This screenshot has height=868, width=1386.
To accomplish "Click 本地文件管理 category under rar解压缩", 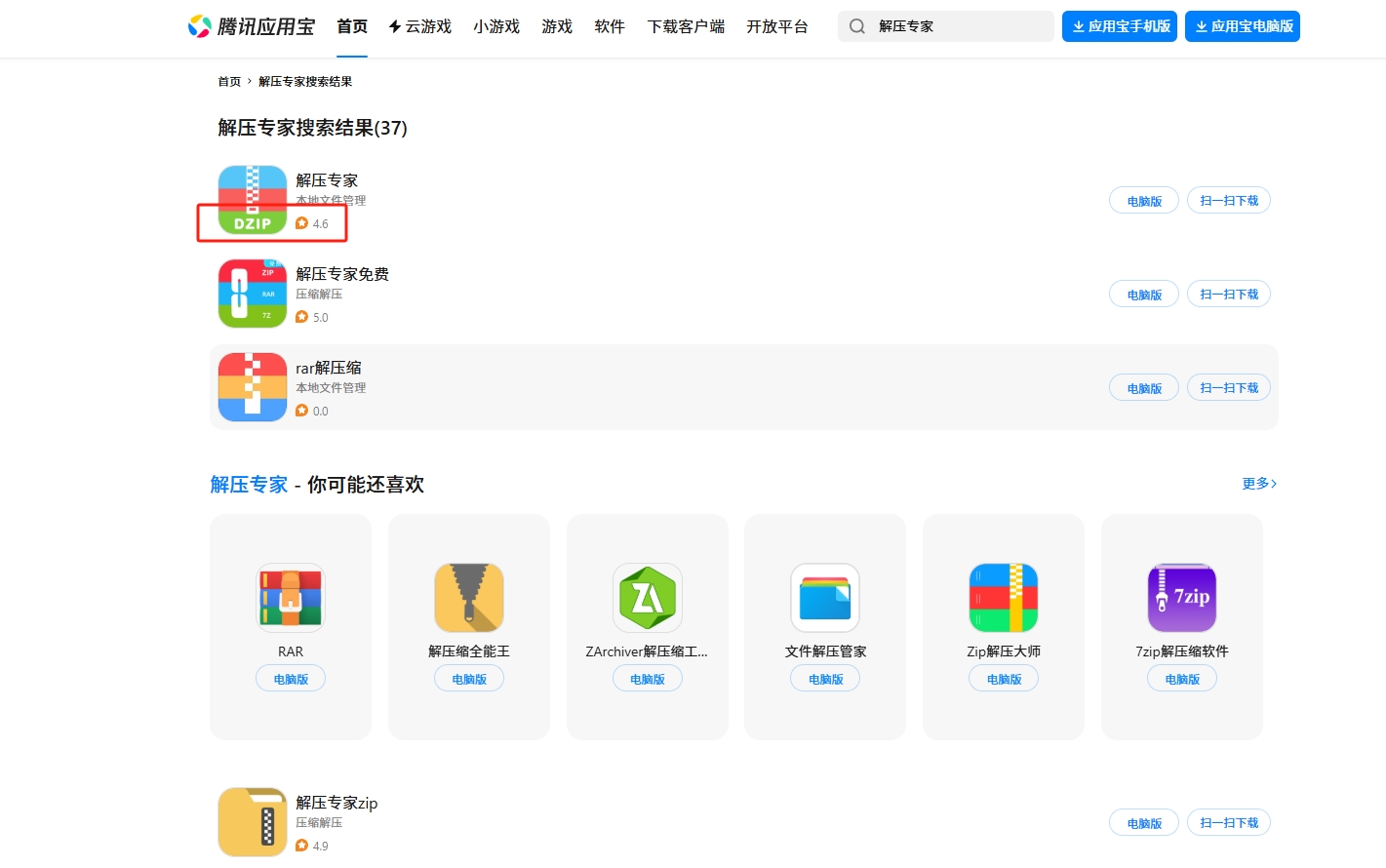I will [x=331, y=388].
